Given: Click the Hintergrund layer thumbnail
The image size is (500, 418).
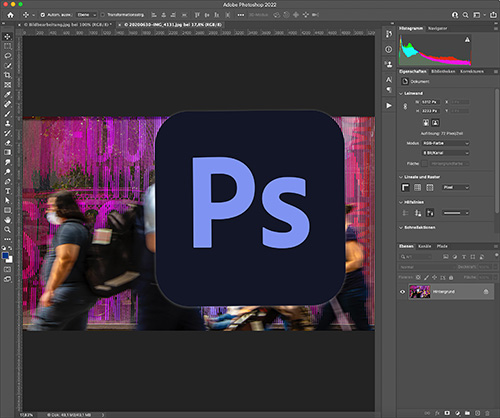Looking at the screenshot, I should pos(420,292).
